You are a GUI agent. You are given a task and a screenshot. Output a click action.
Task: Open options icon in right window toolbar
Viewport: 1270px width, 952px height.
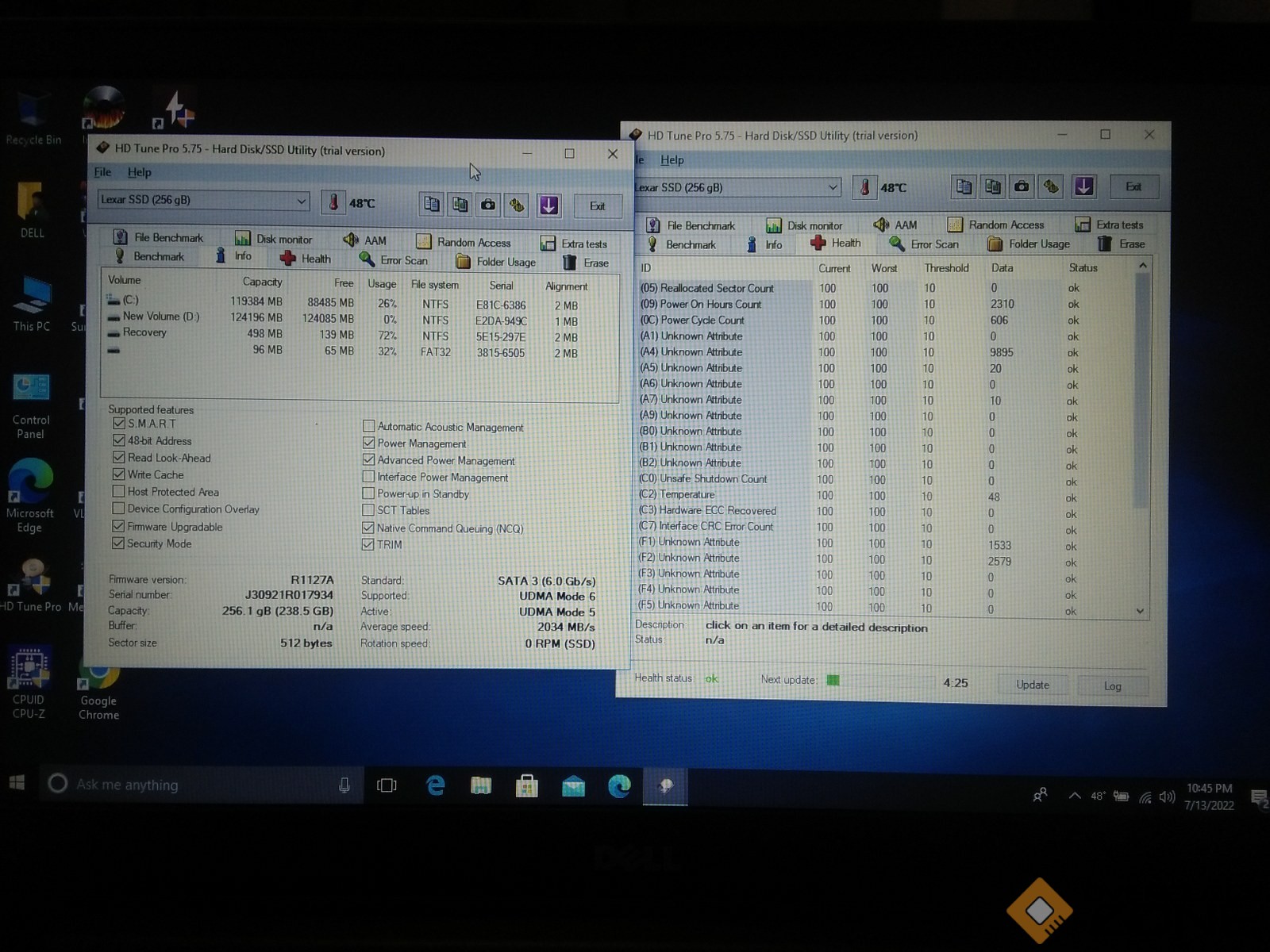(x=1051, y=186)
